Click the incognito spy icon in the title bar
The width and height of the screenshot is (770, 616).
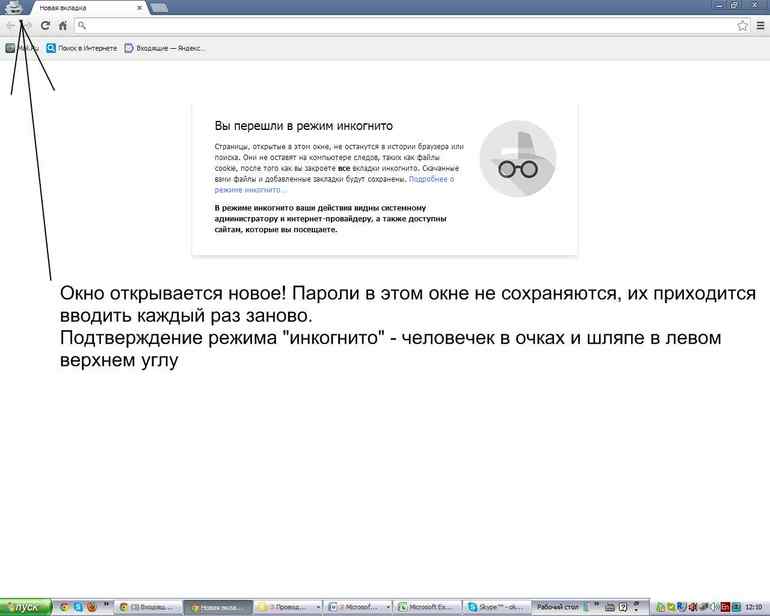coord(15,7)
